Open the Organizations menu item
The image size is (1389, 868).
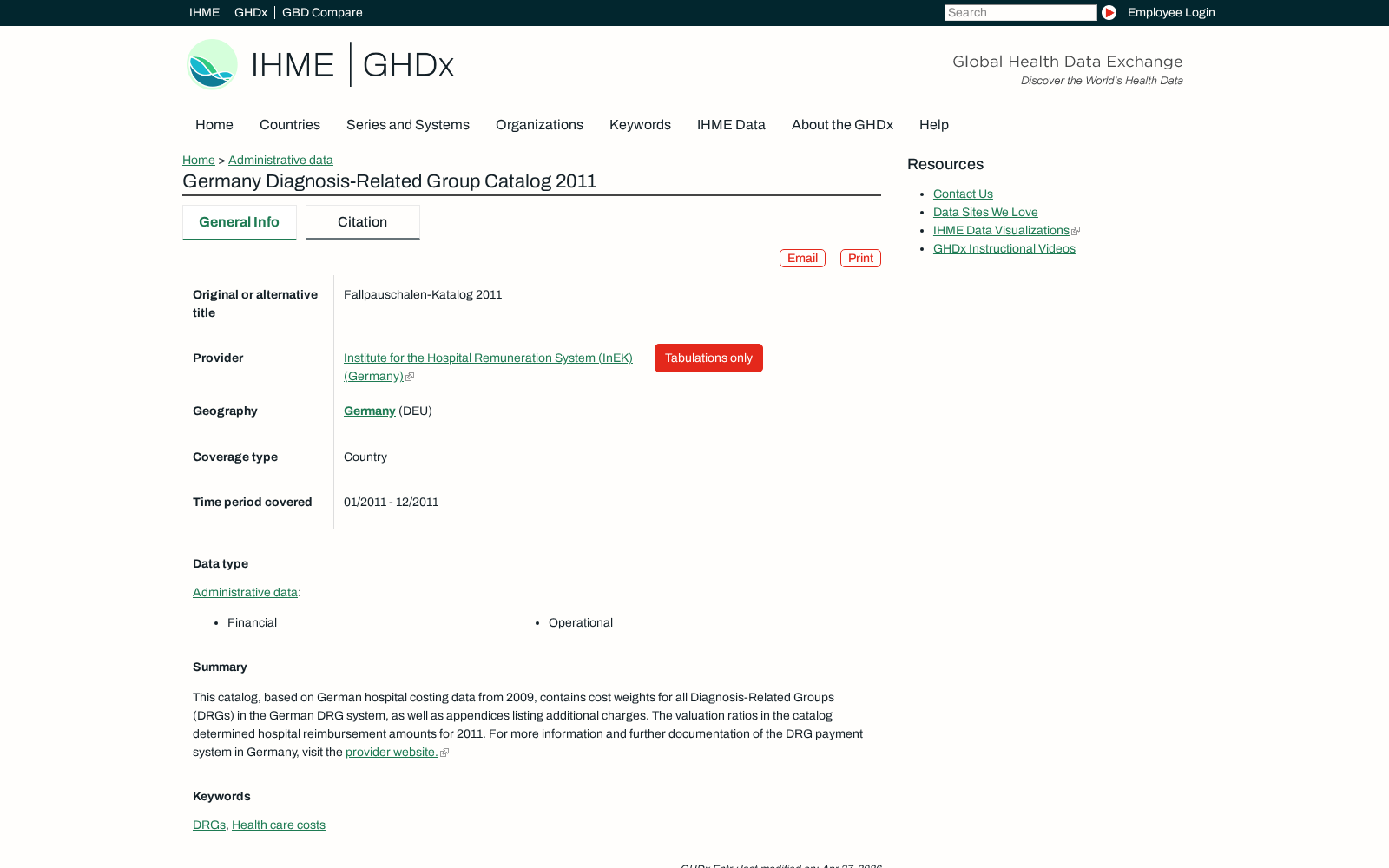[x=539, y=125]
